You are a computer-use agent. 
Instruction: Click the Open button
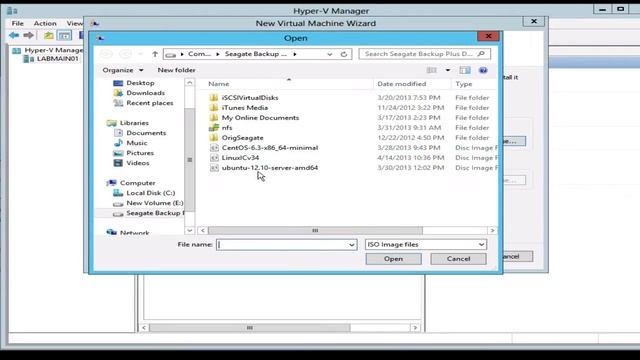[x=393, y=259]
